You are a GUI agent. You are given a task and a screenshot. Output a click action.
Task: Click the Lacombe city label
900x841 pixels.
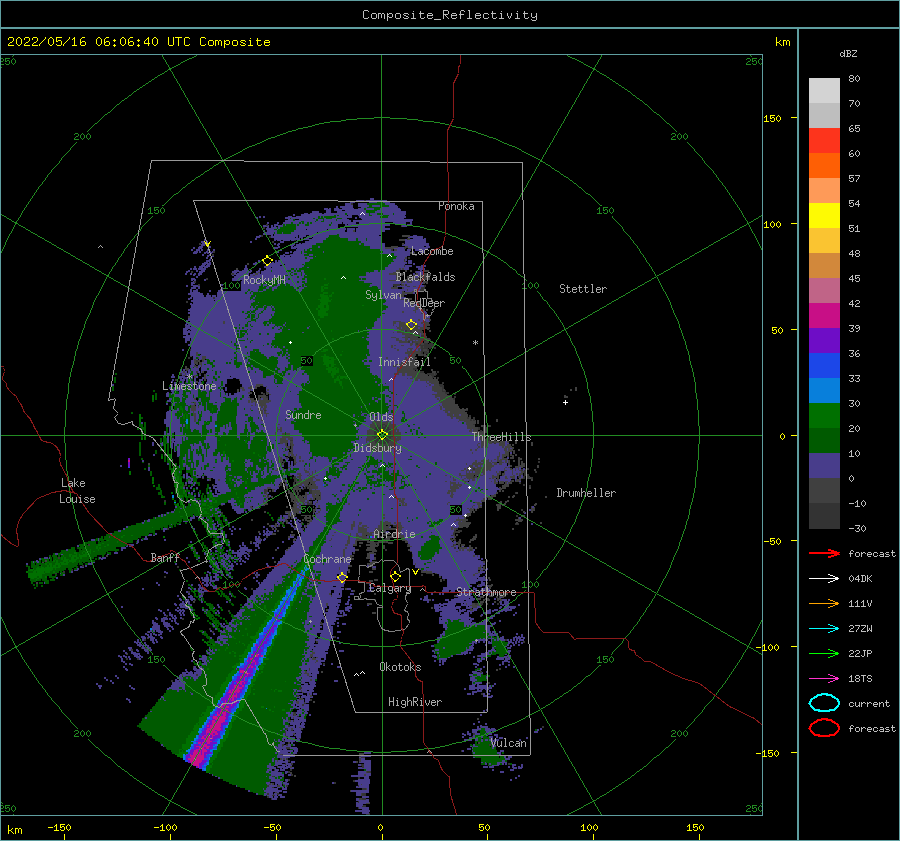tap(432, 251)
